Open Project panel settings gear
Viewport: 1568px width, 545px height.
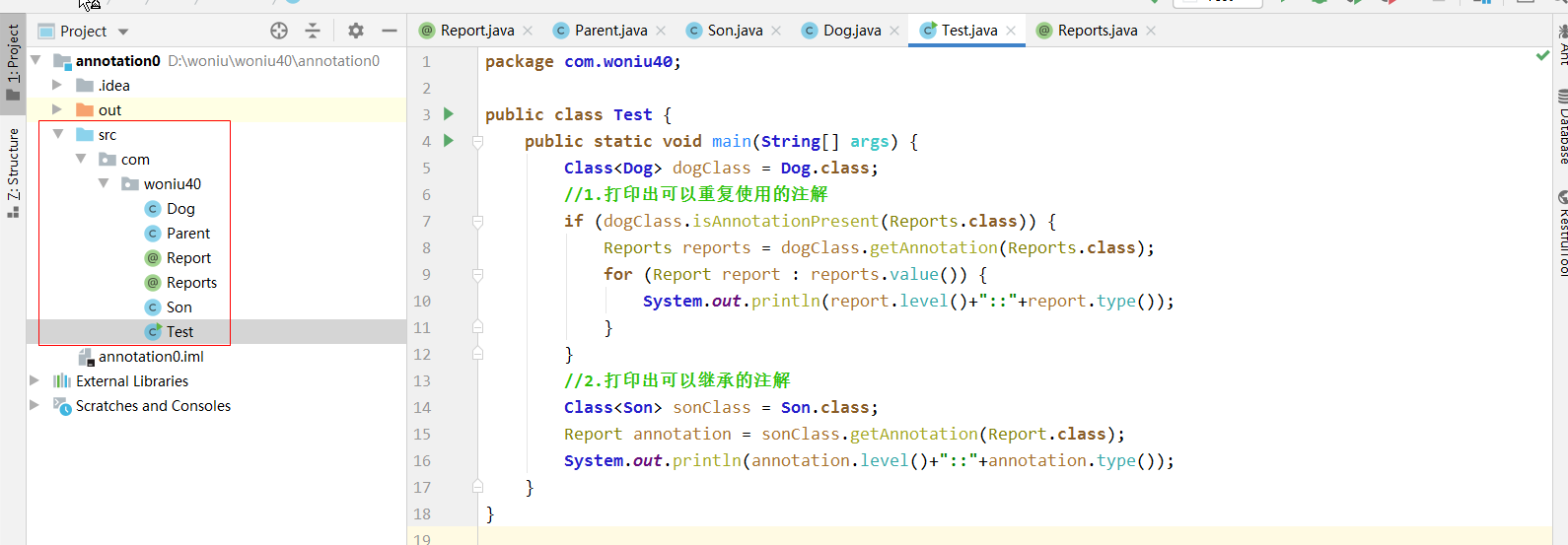[x=356, y=31]
